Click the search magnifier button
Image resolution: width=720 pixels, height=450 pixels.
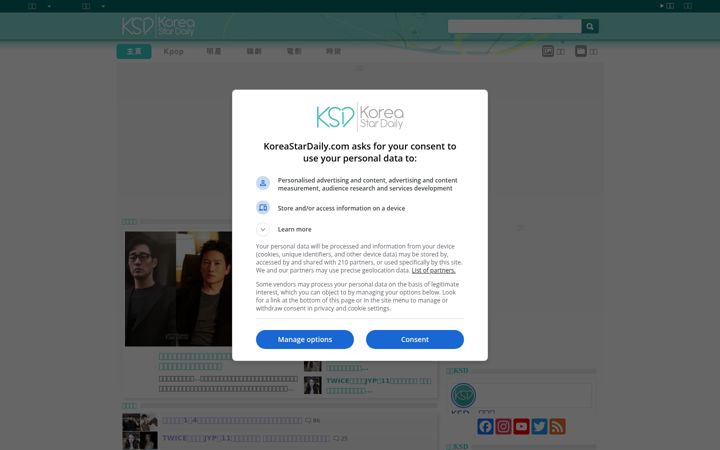click(x=590, y=26)
